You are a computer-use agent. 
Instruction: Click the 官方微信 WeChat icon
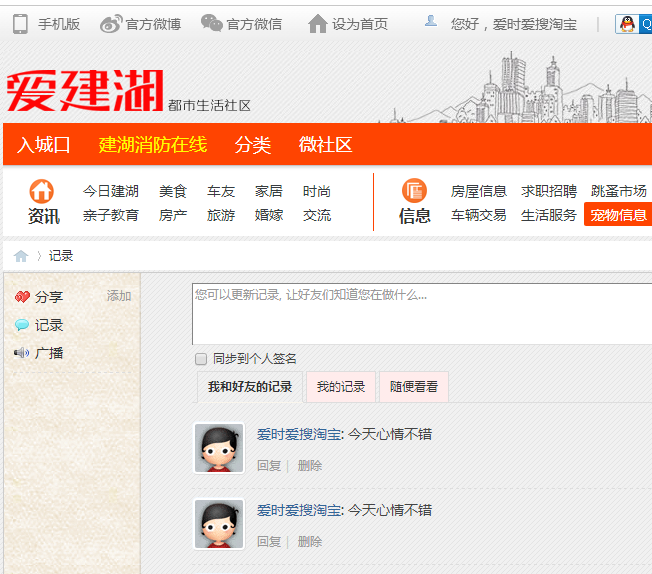coord(211,23)
